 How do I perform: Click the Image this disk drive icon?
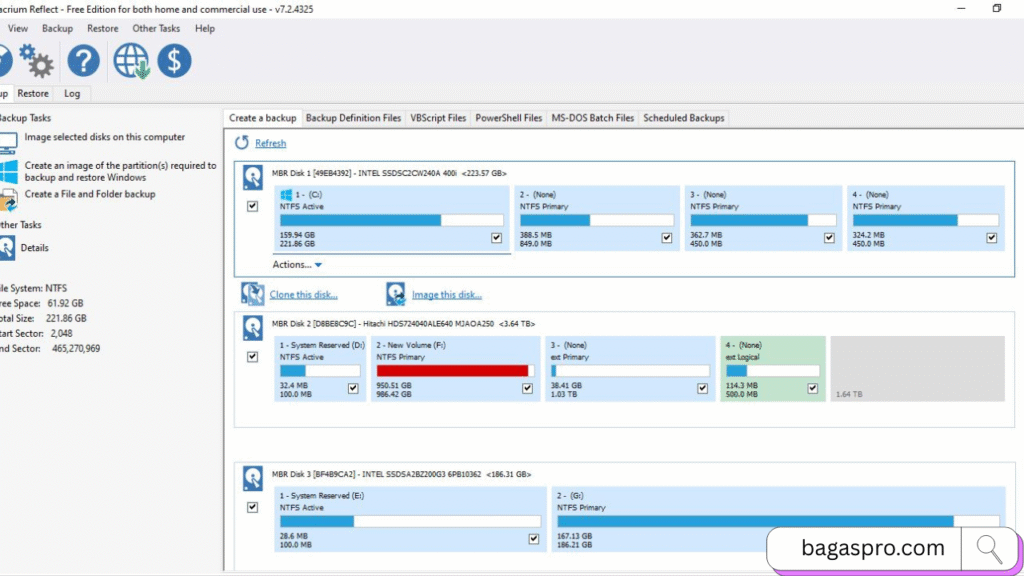tap(395, 292)
